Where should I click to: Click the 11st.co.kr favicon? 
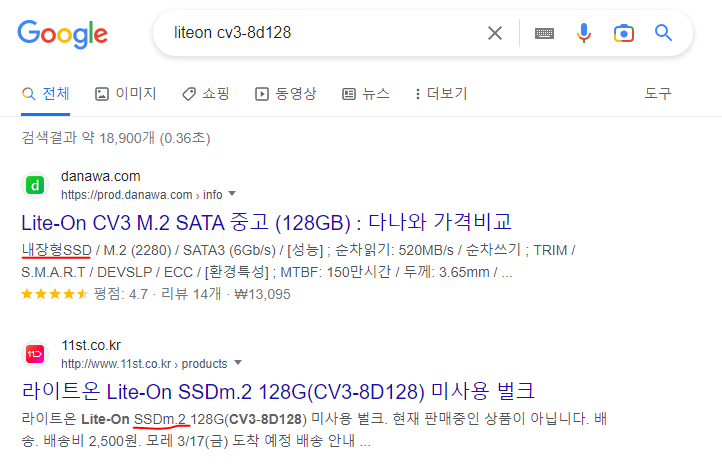click(x=35, y=354)
